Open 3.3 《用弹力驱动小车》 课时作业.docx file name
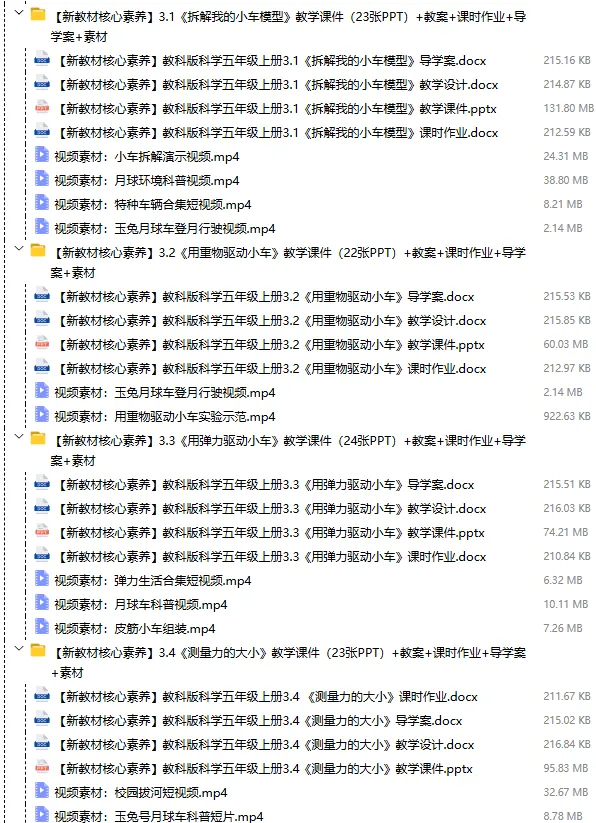This screenshot has height=823, width=596. coord(270,556)
